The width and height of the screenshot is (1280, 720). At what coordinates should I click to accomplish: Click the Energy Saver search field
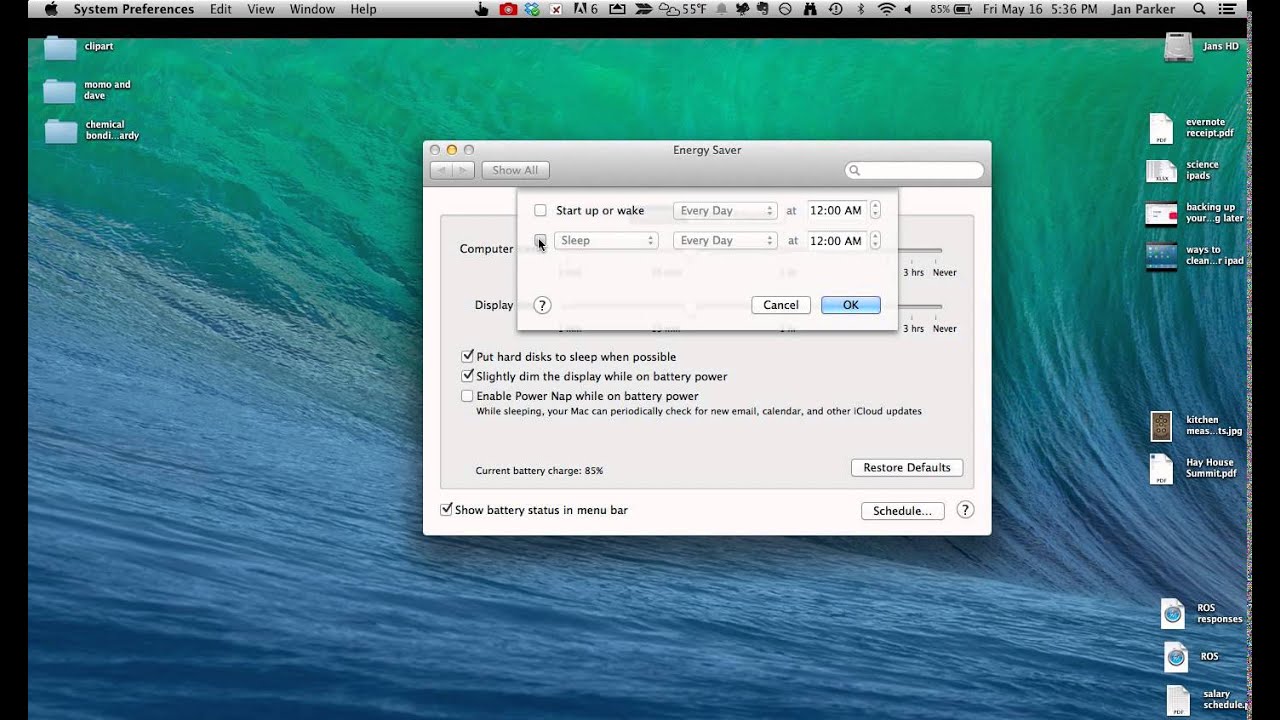[914, 171]
